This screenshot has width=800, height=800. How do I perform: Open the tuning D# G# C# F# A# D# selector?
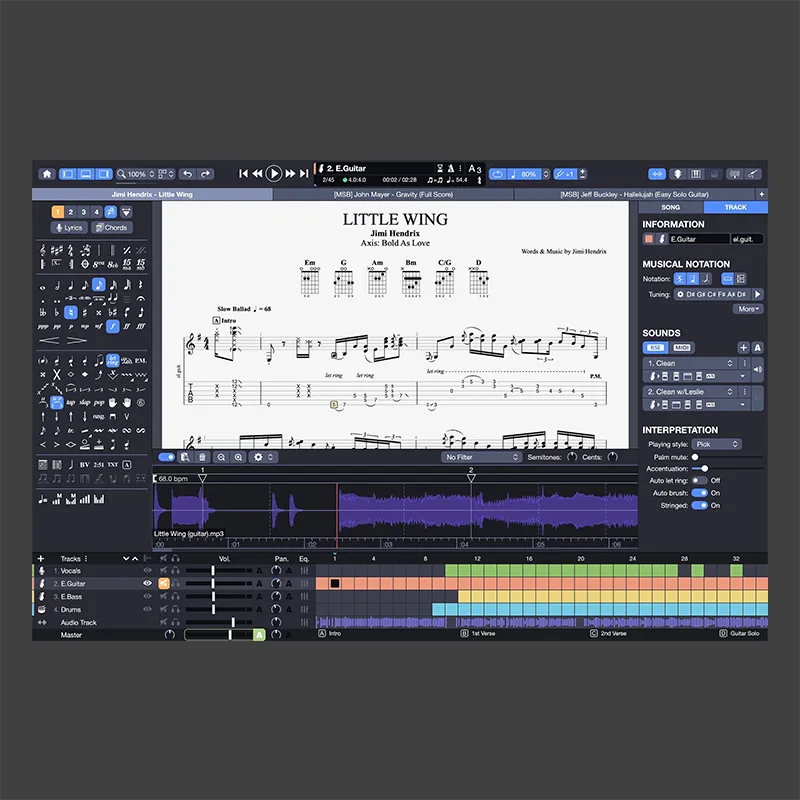712,294
